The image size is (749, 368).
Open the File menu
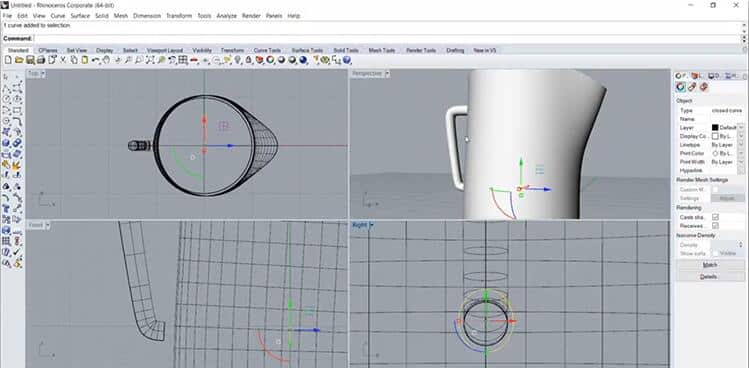7,16
